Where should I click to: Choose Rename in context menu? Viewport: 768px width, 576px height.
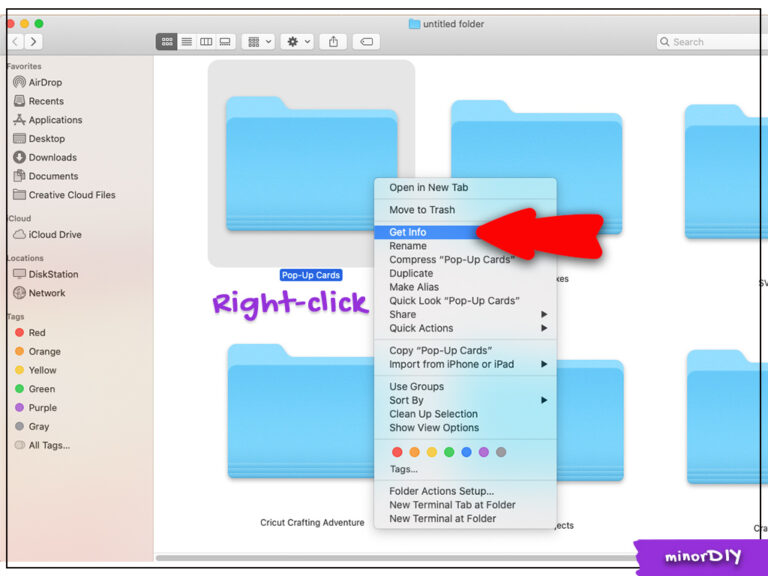pos(465,246)
